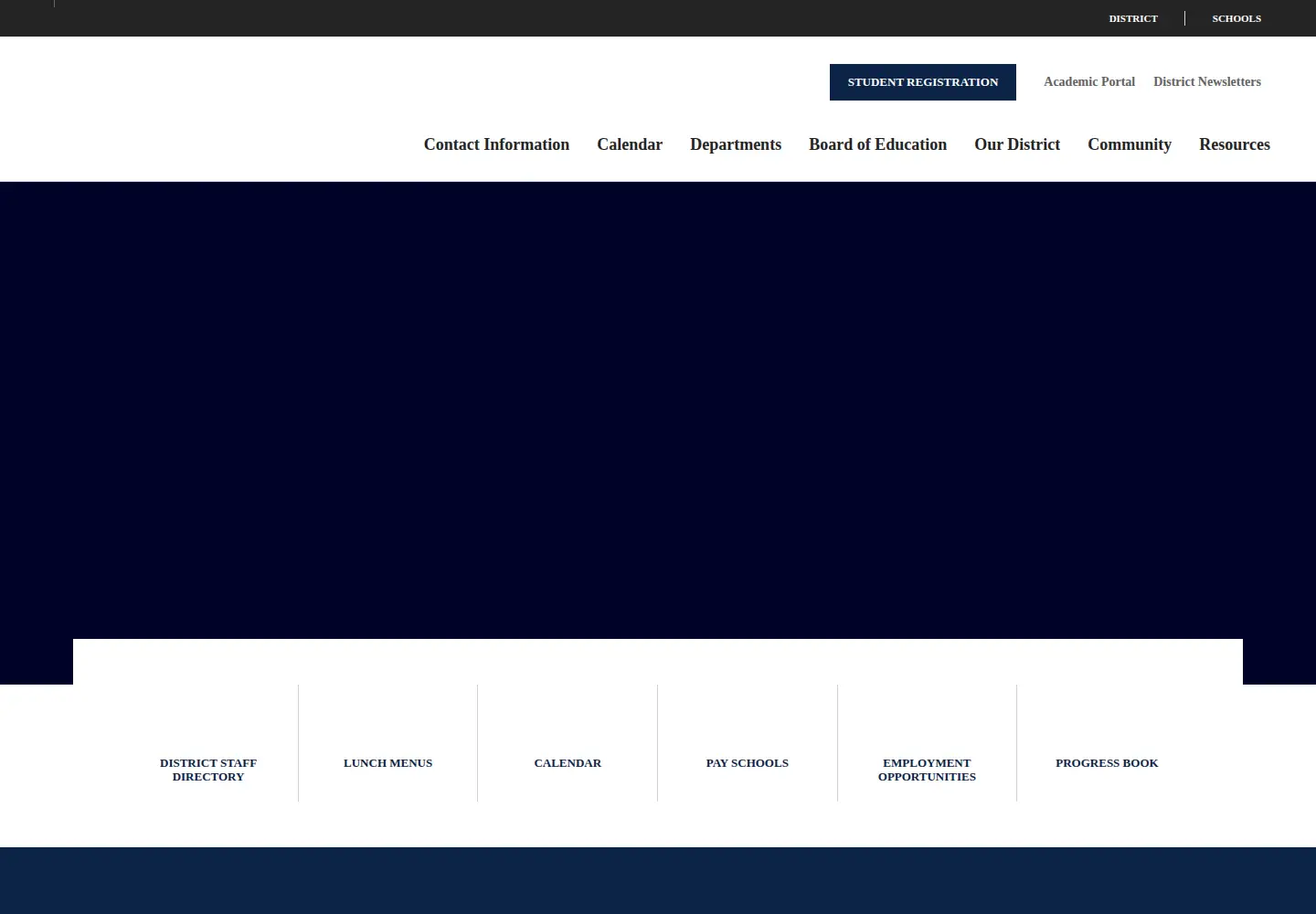Open the SCHOOLS menu in top bar

click(1236, 18)
